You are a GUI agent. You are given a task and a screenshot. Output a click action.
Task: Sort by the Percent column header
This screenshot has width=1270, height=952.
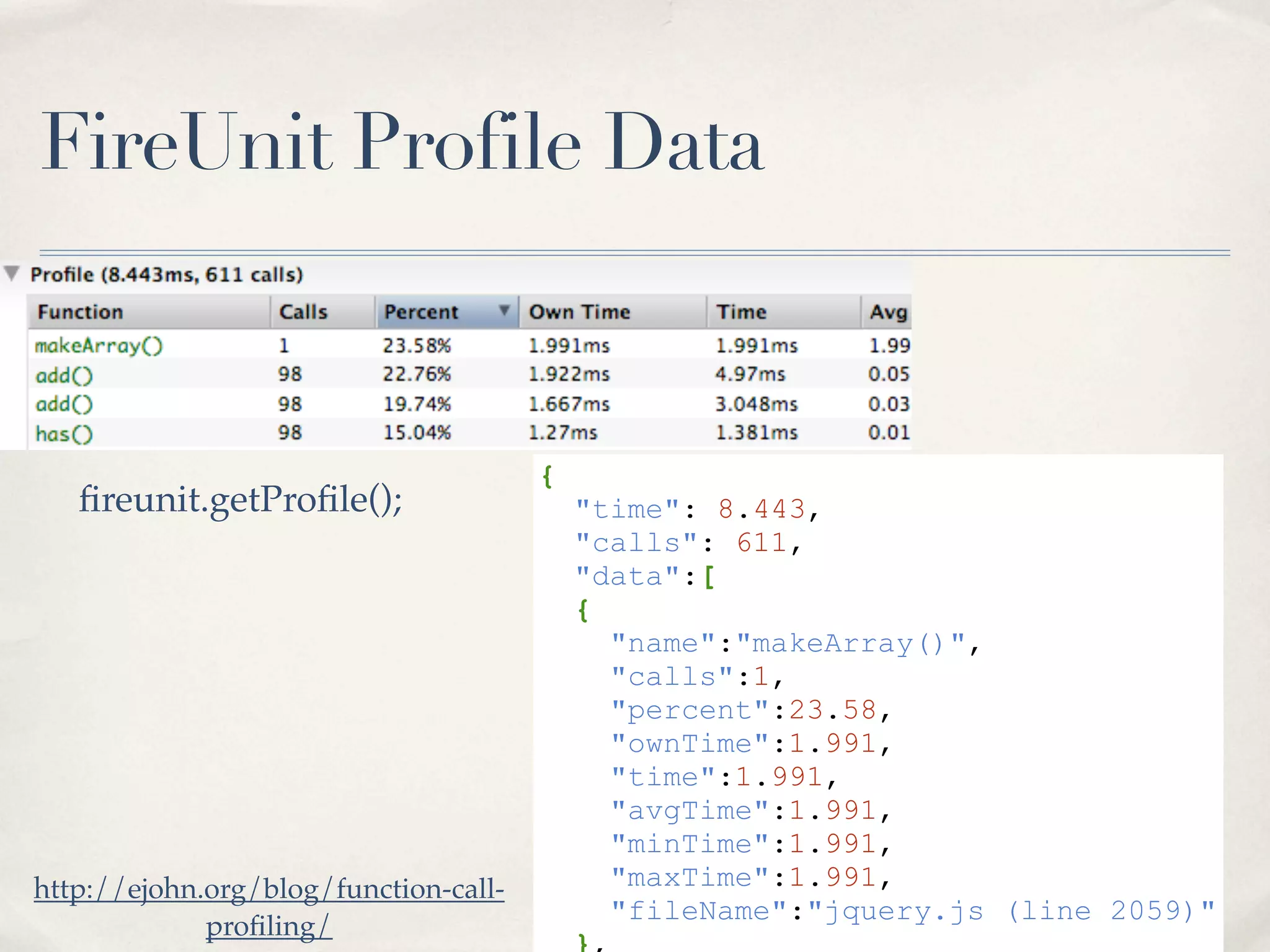[446, 312]
